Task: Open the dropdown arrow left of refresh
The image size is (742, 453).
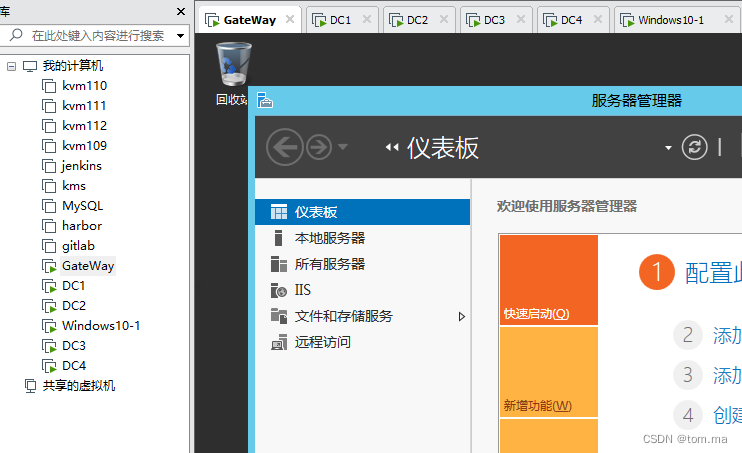Action: click(x=668, y=148)
